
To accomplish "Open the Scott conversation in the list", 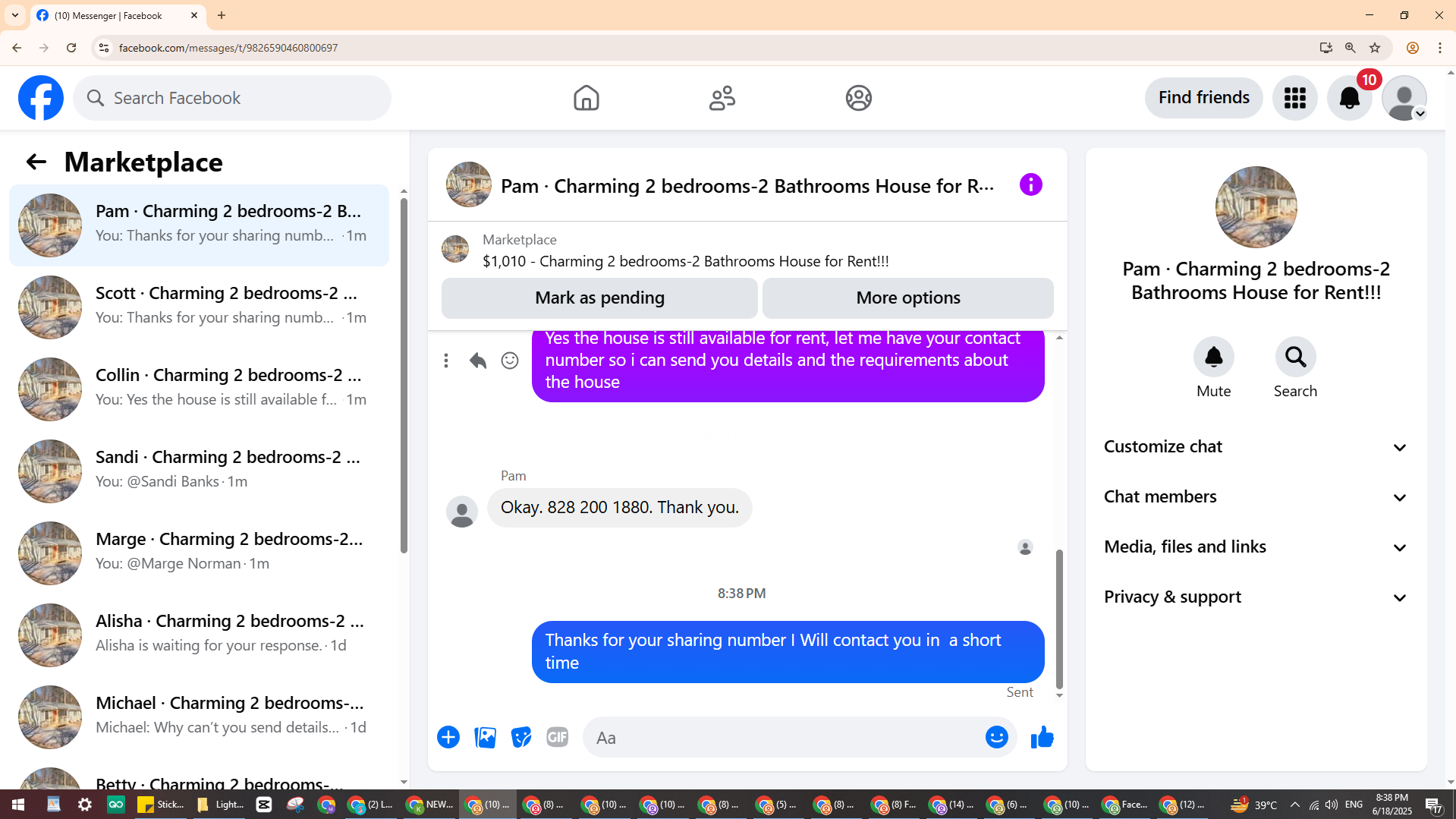I will point(199,307).
